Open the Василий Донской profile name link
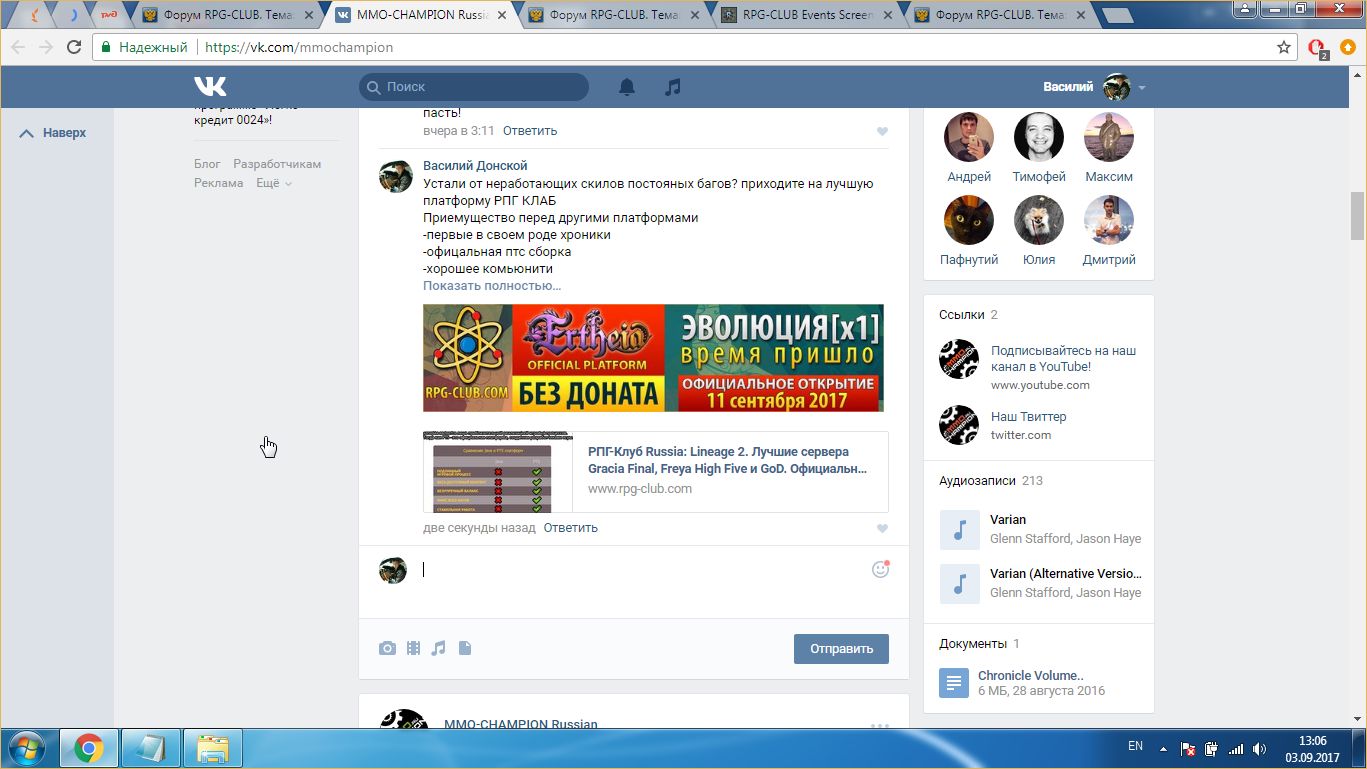This screenshot has width=1367, height=769. pyautogui.click(x=475, y=166)
